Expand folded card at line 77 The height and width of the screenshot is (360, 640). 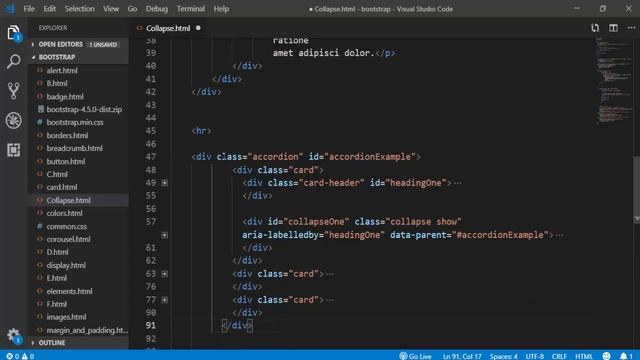[x=164, y=300]
